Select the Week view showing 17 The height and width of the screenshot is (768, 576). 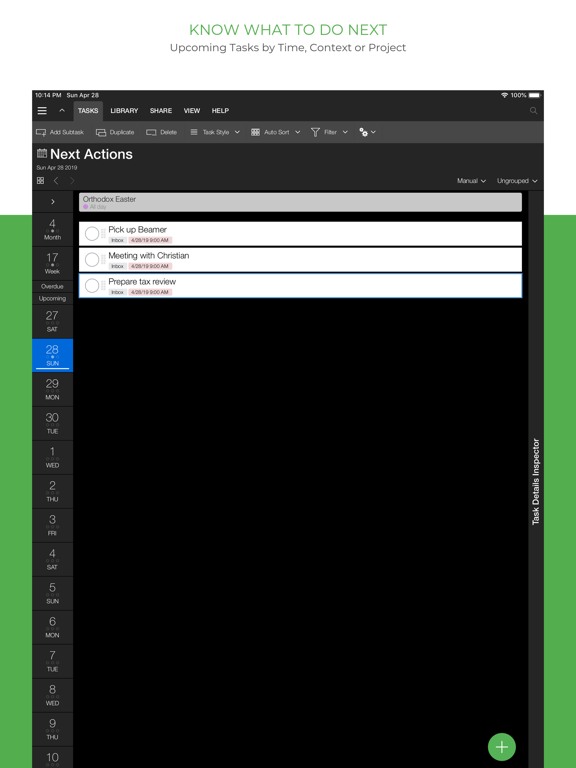(x=52, y=264)
